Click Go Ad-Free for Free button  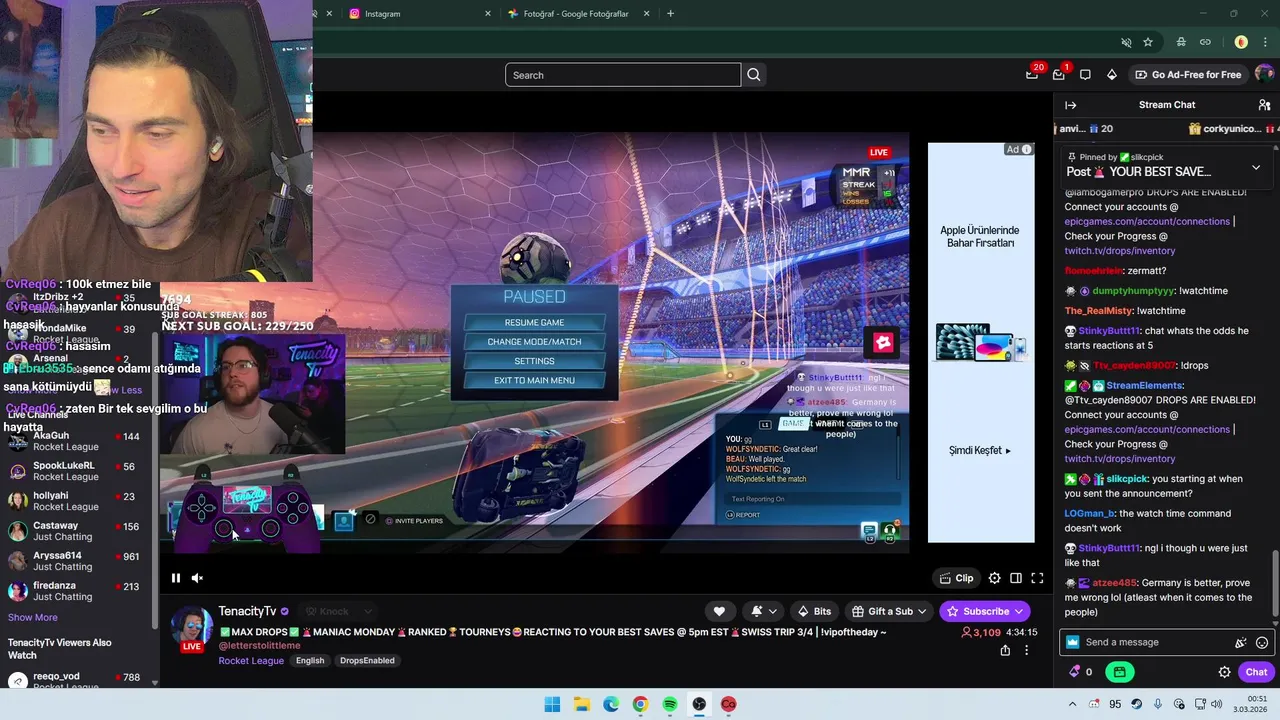(x=1188, y=75)
